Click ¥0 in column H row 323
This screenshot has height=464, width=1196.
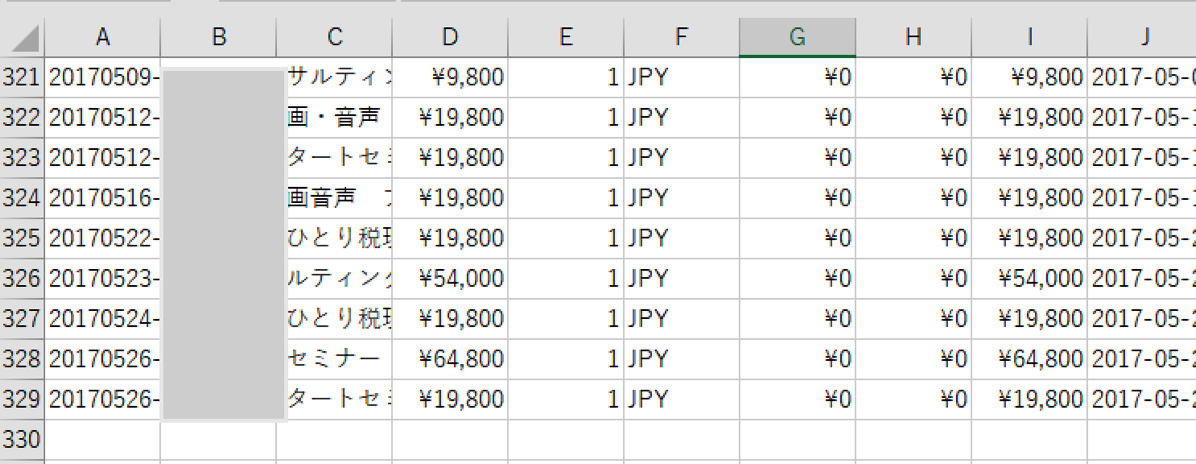[x=914, y=158]
